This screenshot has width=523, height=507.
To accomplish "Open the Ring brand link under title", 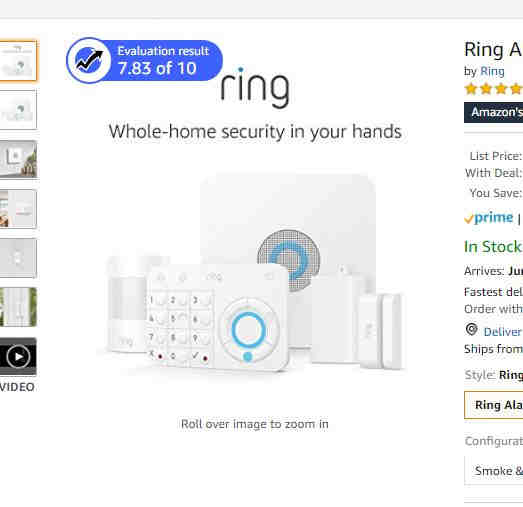I will [492, 71].
